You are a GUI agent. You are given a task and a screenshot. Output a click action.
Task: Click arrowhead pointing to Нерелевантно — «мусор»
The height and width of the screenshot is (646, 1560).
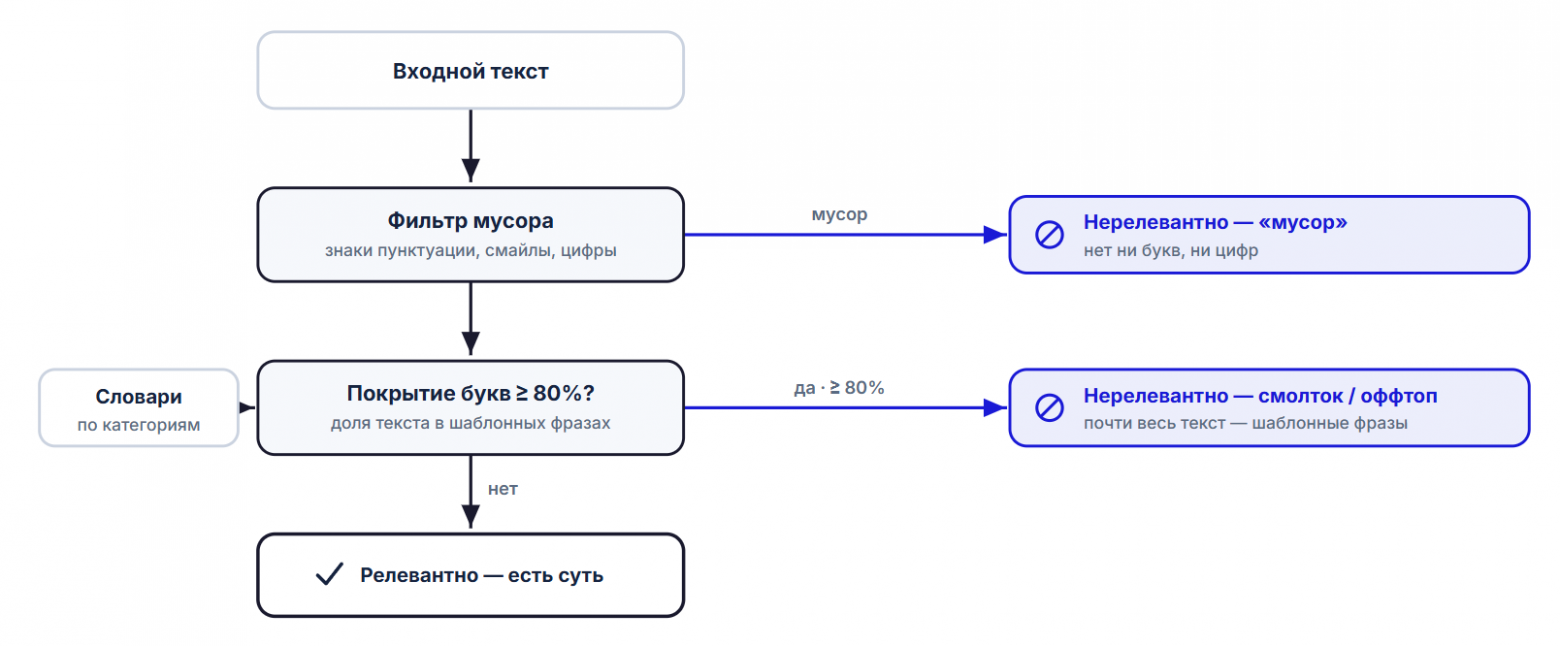tap(995, 235)
